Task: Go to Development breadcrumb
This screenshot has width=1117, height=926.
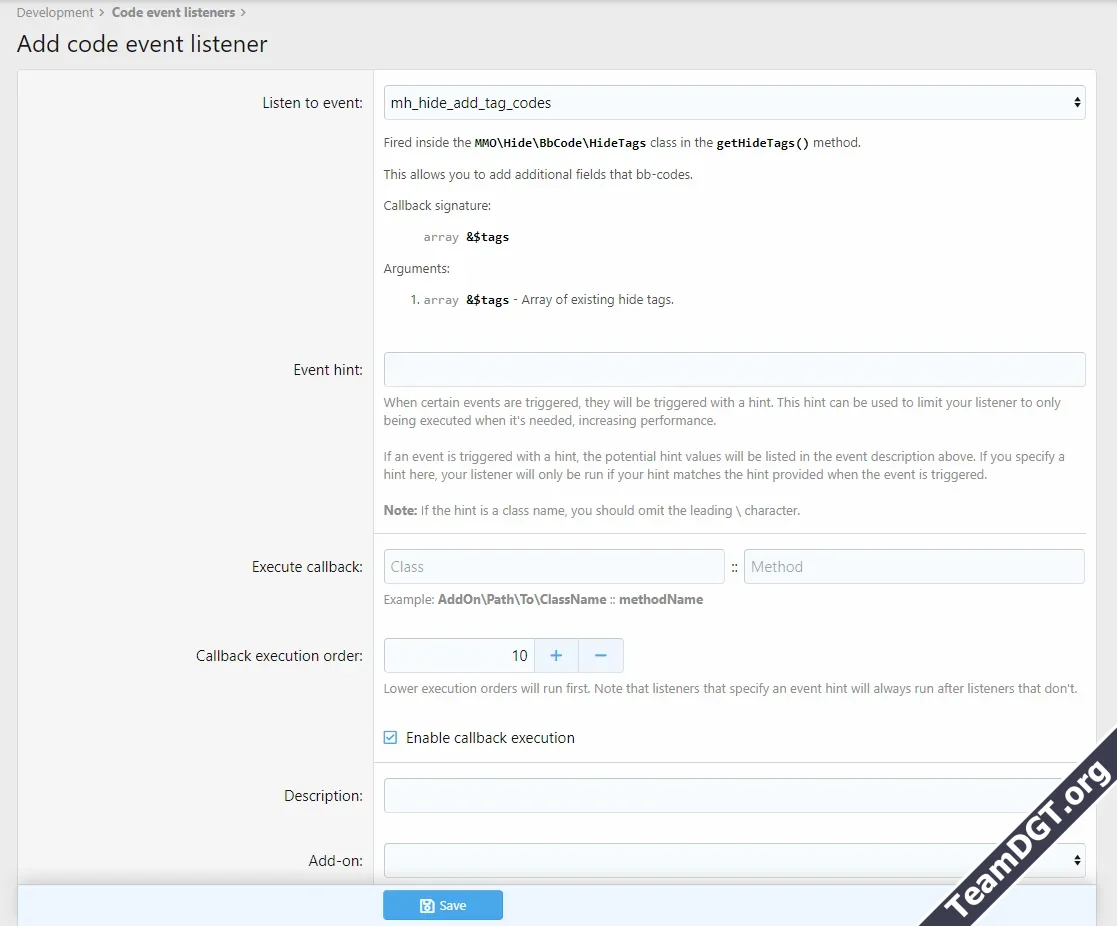Action: 55,13
